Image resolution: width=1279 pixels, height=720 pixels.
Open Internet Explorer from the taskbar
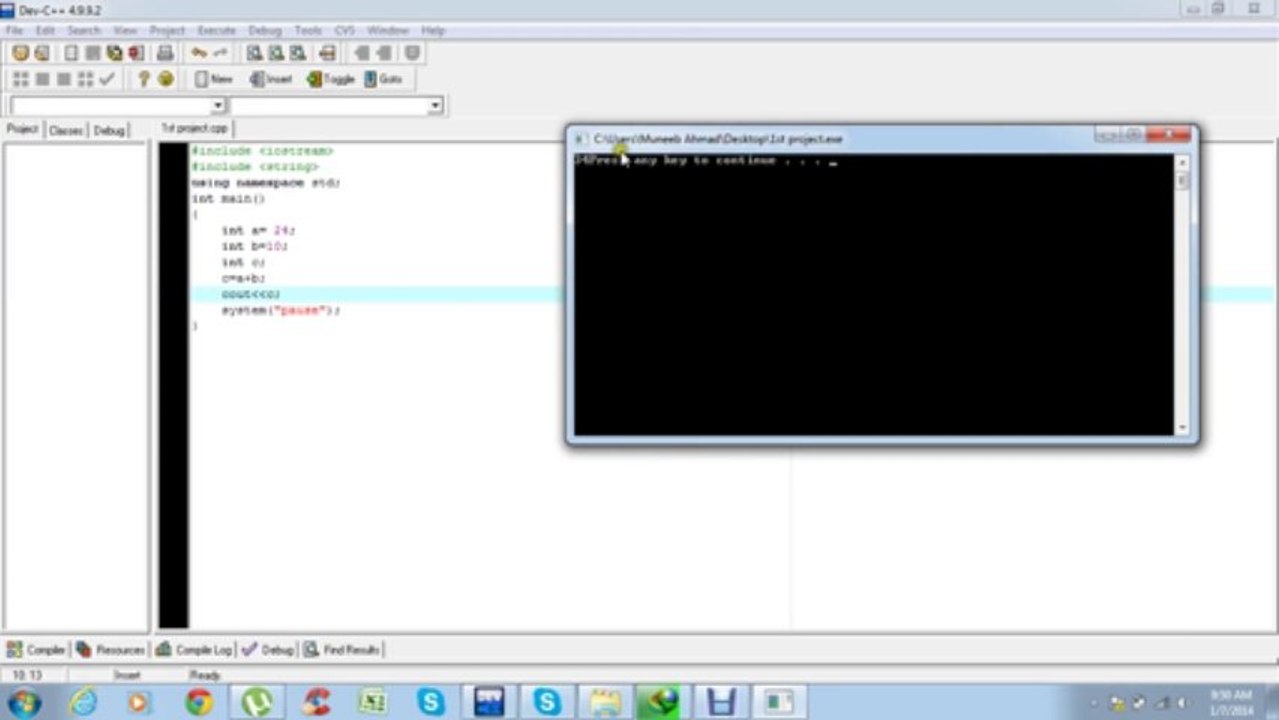(82, 702)
